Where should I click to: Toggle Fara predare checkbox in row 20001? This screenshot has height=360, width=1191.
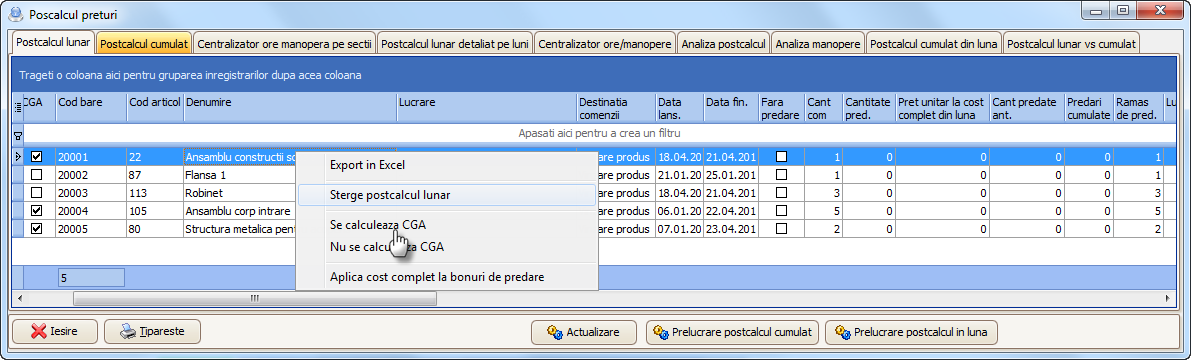[x=781, y=156]
